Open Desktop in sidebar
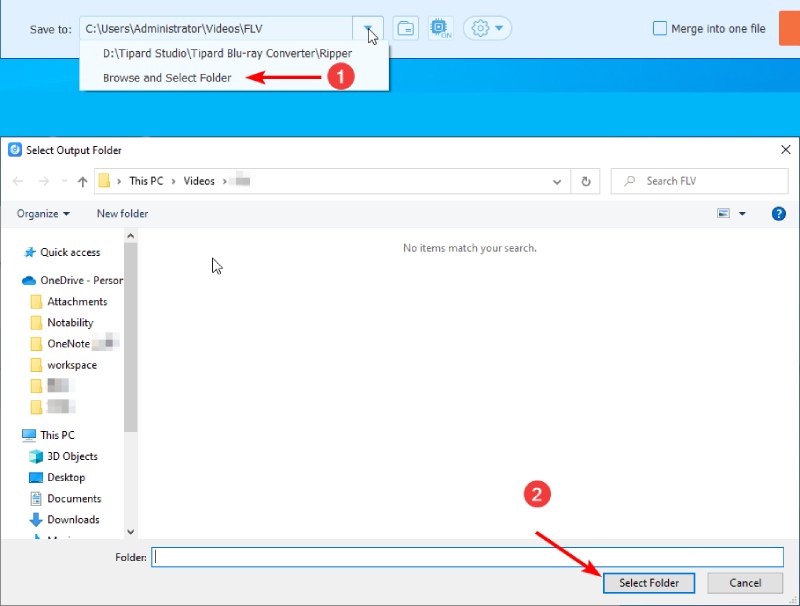The width and height of the screenshot is (800, 606). (x=66, y=477)
